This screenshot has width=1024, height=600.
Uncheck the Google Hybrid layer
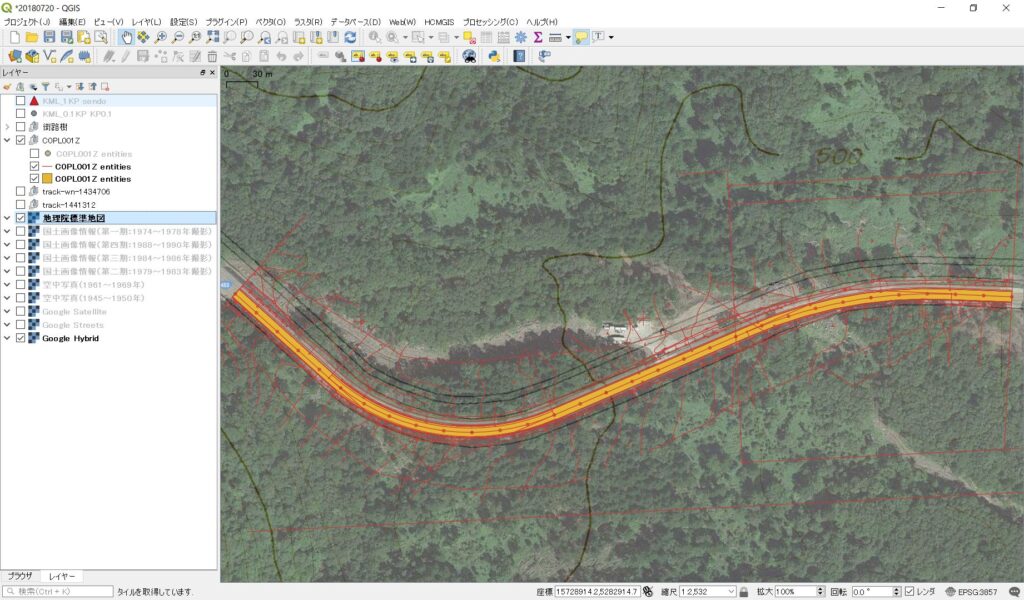pos(21,338)
